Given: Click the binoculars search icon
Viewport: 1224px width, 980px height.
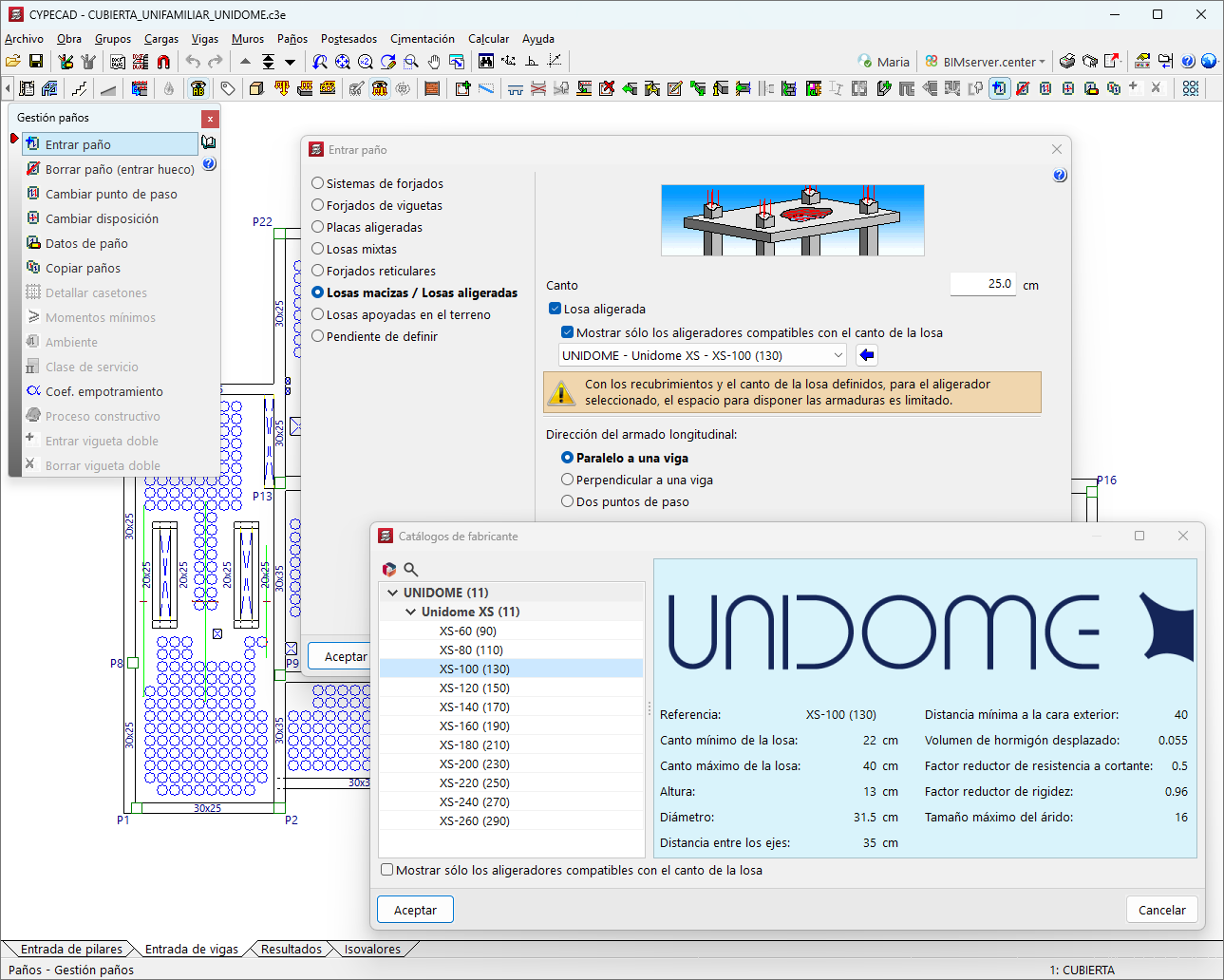Looking at the screenshot, I should 486,62.
